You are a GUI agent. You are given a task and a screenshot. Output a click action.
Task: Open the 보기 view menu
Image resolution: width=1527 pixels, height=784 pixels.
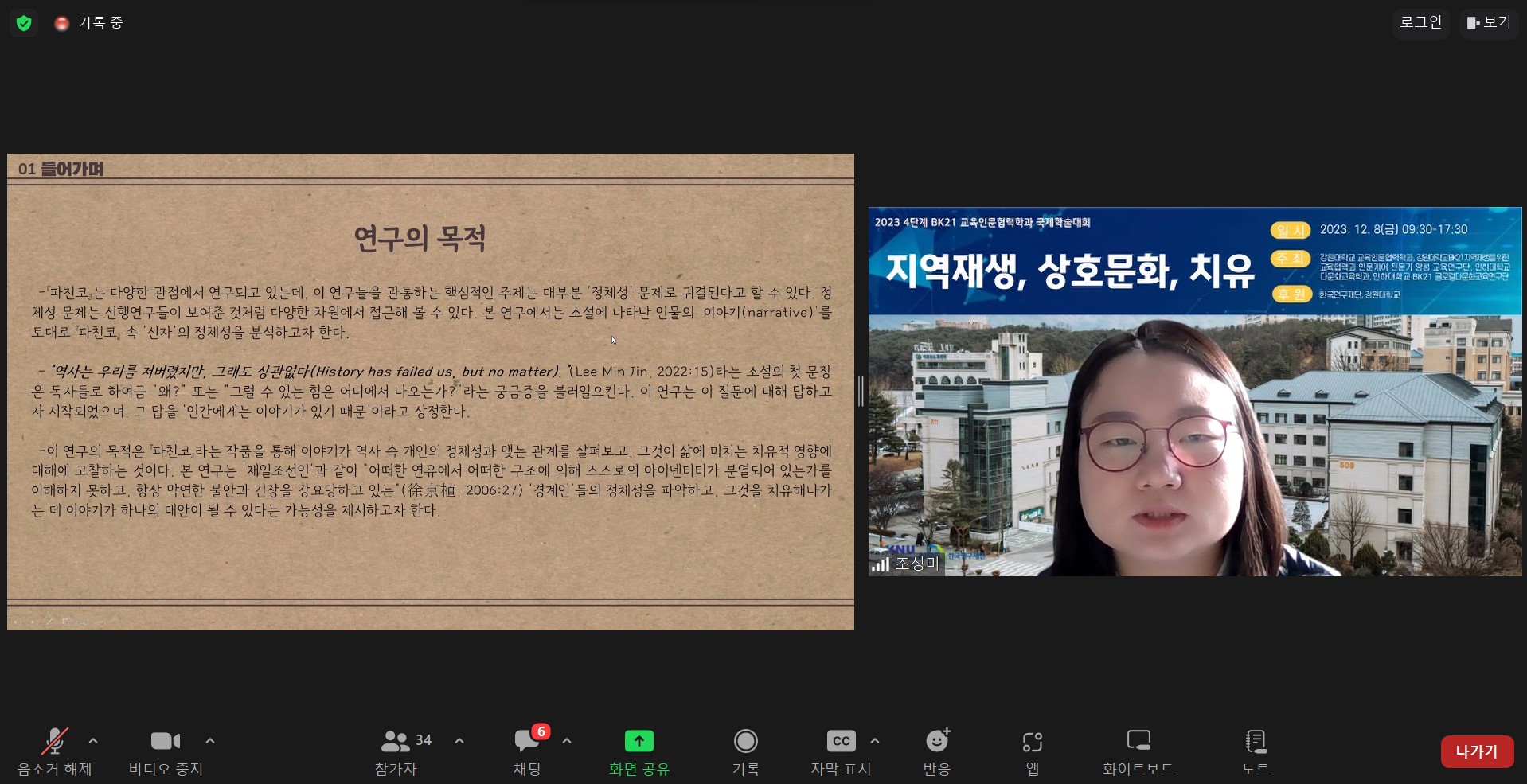(1489, 22)
